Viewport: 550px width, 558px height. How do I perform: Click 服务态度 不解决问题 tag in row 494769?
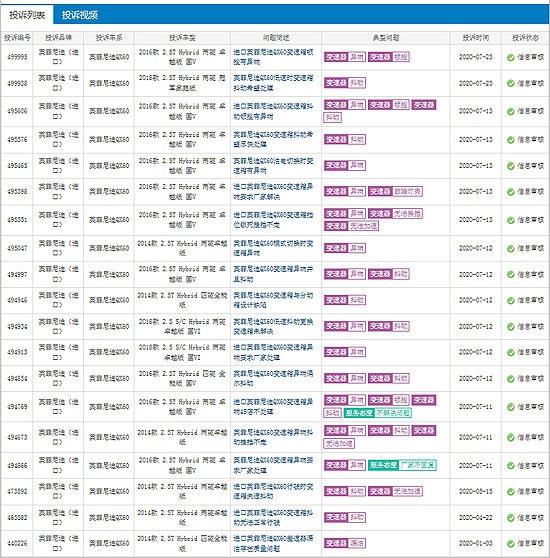(x=378, y=413)
